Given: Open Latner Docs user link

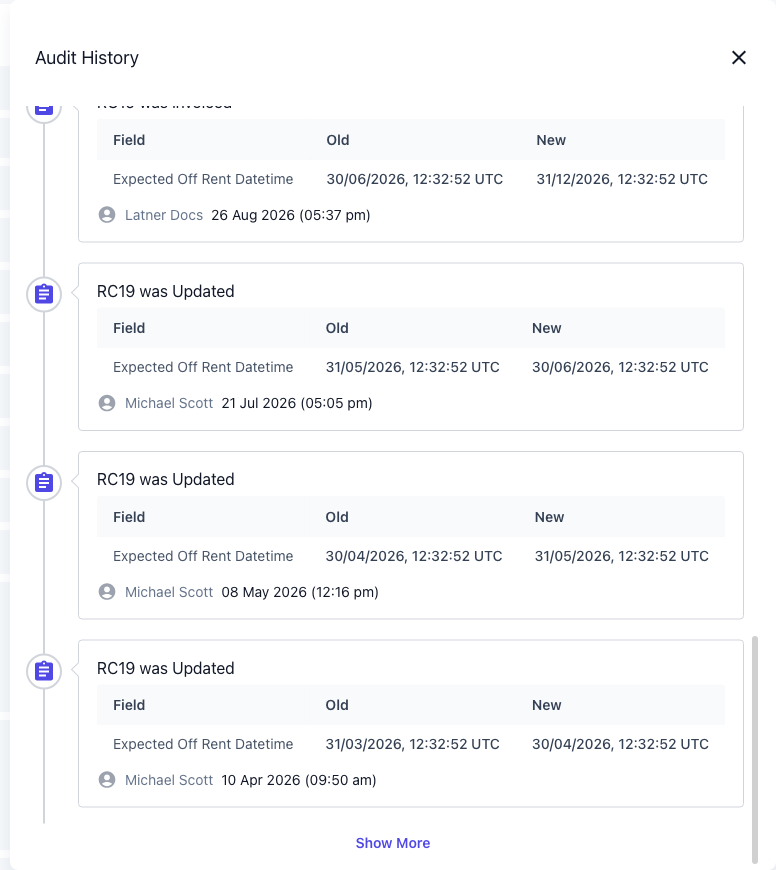Looking at the screenshot, I should (x=164, y=215).
